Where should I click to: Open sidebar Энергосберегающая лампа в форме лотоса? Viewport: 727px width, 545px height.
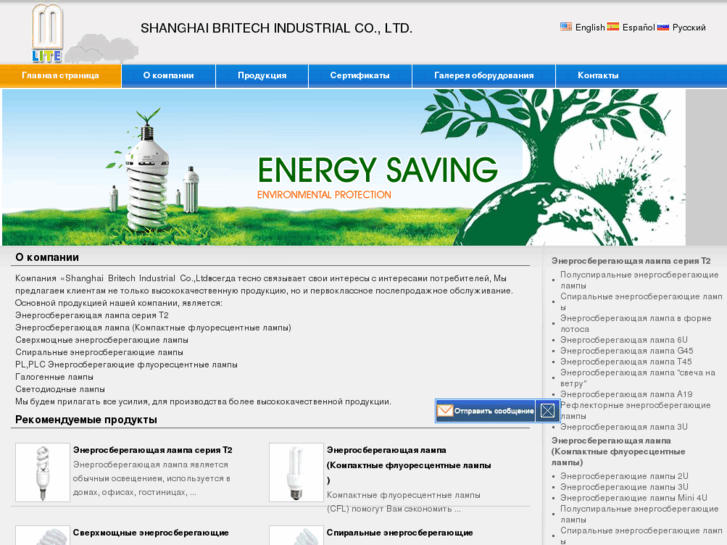point(635,323)
